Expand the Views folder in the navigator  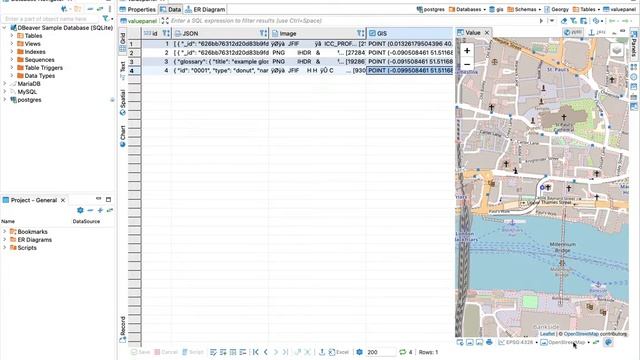[x=12, y=44]
